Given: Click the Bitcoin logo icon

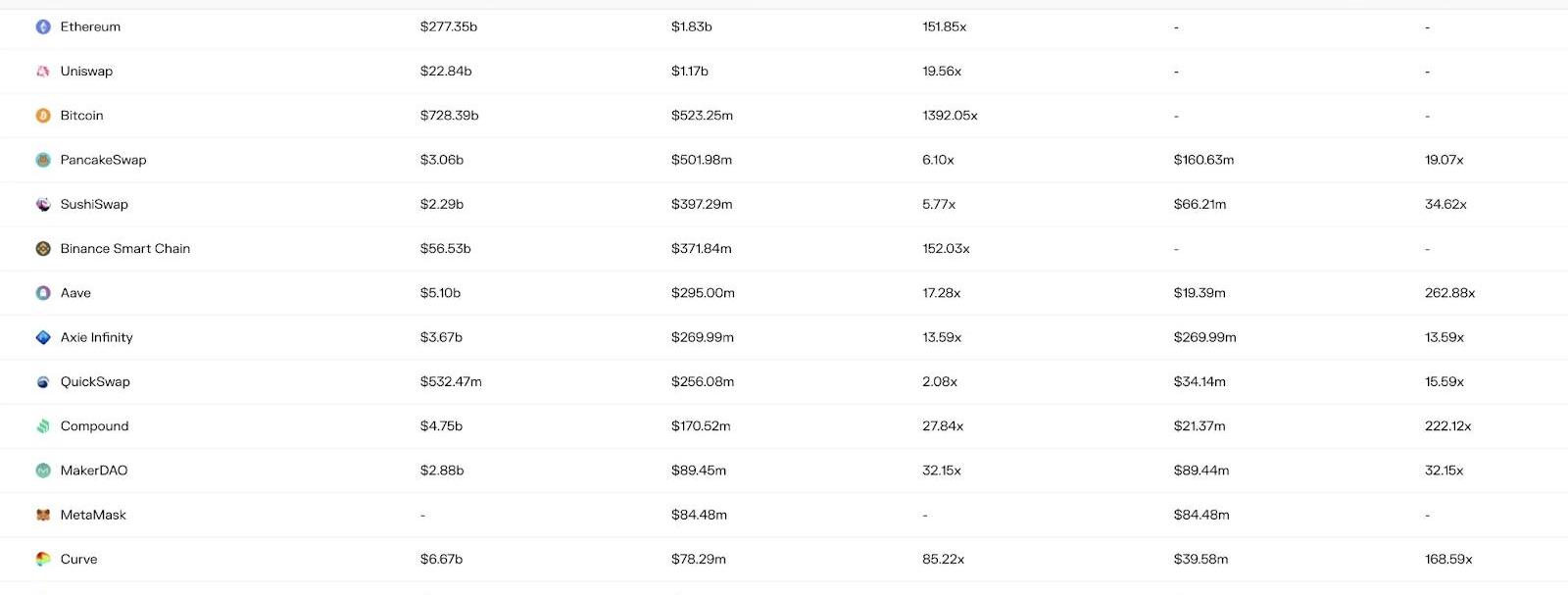Looking at the screenshot, I should (x=43, y=116).
